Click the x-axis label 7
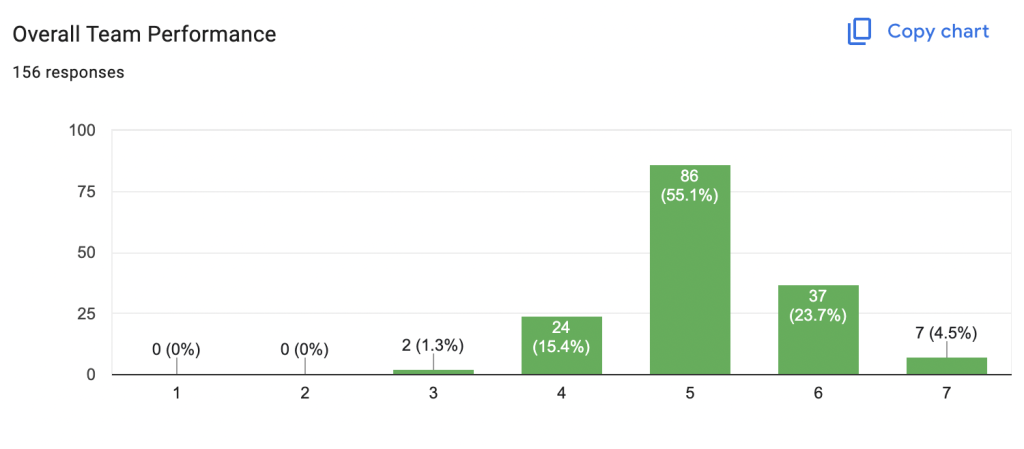Viewport: 1024px width, 449px height. point(946,394)
